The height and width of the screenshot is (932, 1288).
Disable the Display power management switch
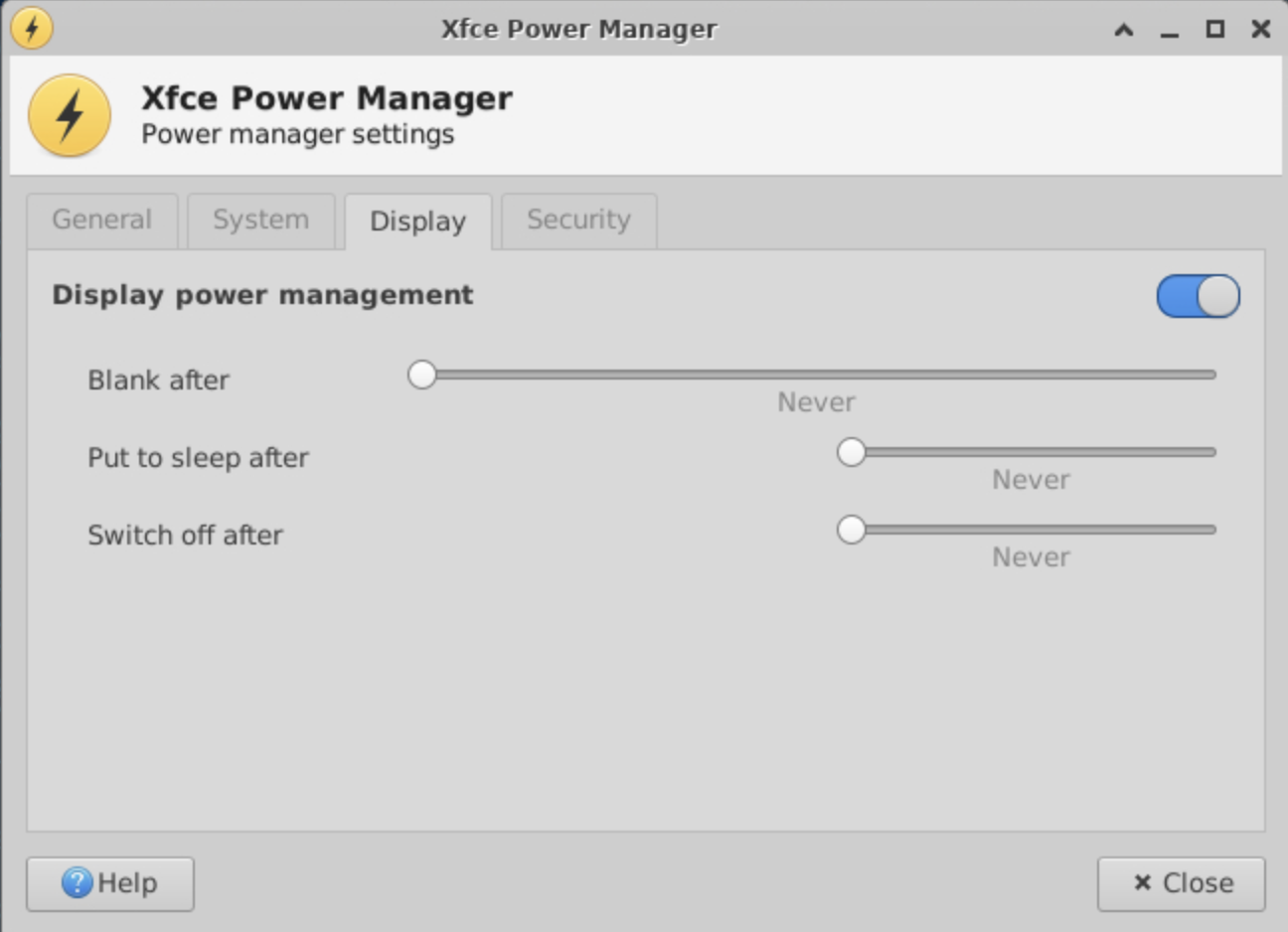[1198, 296]
